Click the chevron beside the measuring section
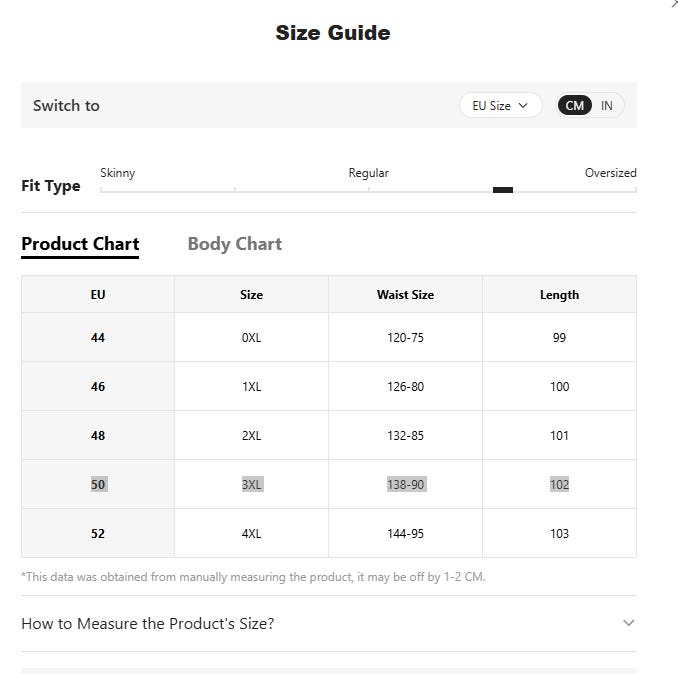The image size is (678, 674). click(x=629, y=623)
